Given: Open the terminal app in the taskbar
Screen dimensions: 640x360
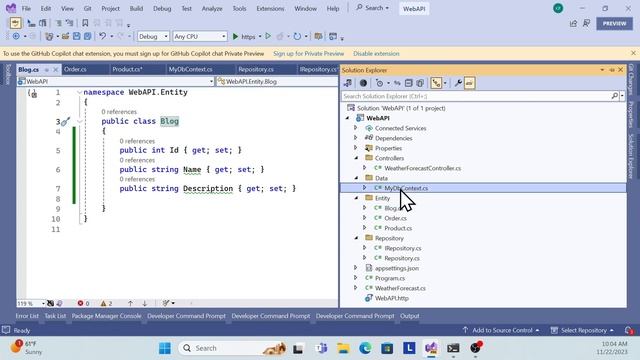Looking at the screenshot, I should pyautogui.click(x=453, y=348).
